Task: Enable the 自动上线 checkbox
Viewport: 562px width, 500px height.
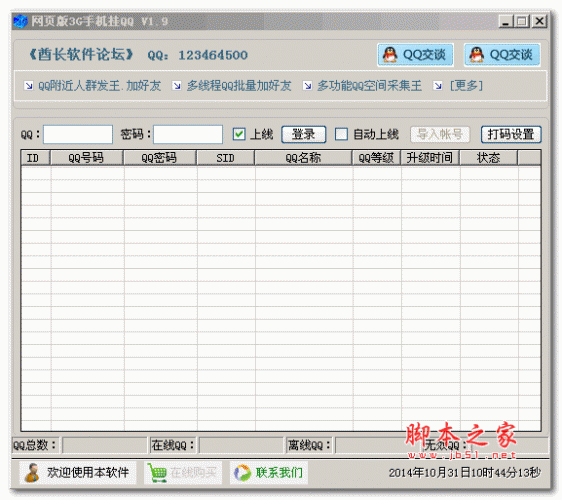Action: coord(341,134)
